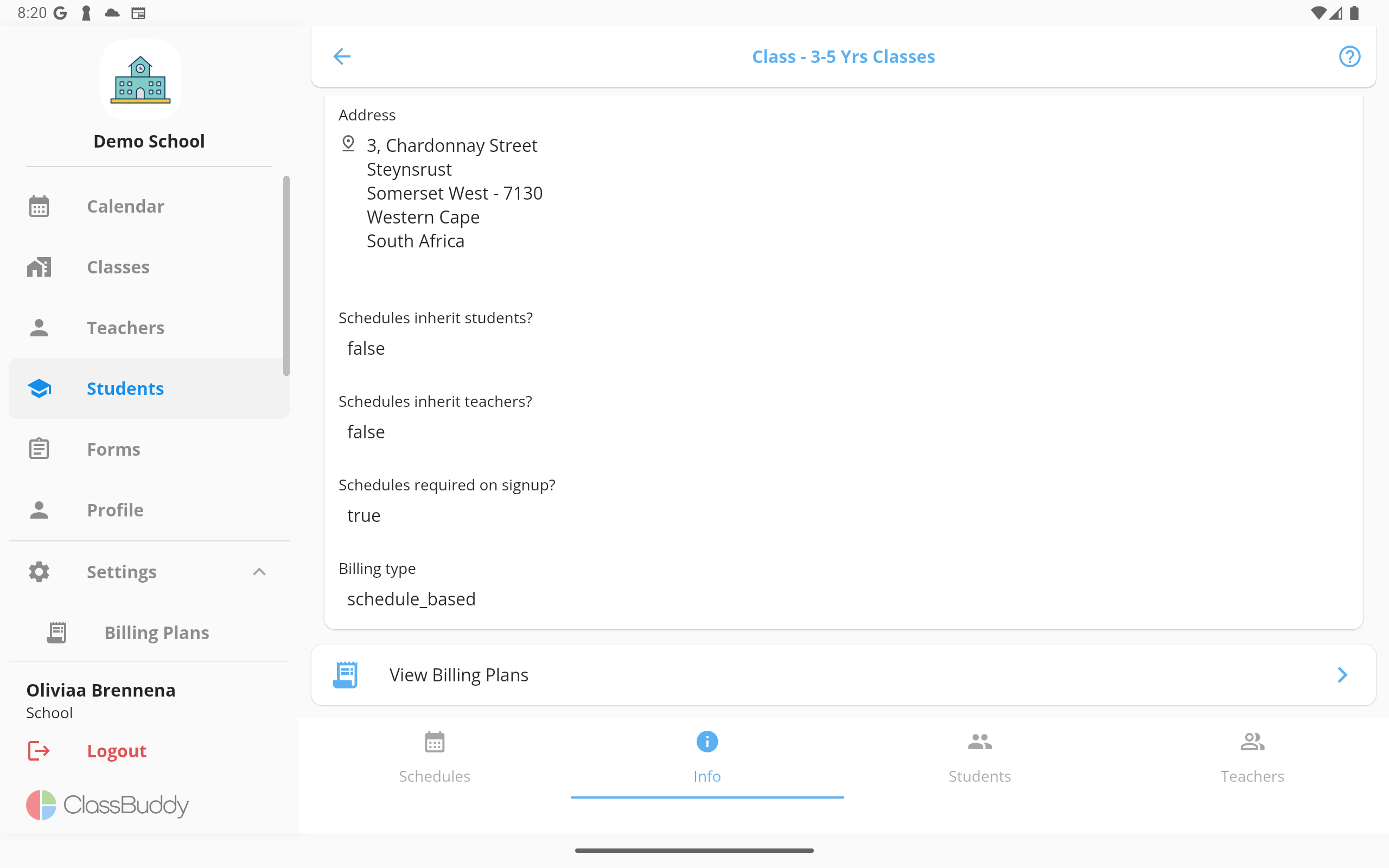Click the sidebar scrollbar handle
This screenshot has height=868, width=1389.
286,276
